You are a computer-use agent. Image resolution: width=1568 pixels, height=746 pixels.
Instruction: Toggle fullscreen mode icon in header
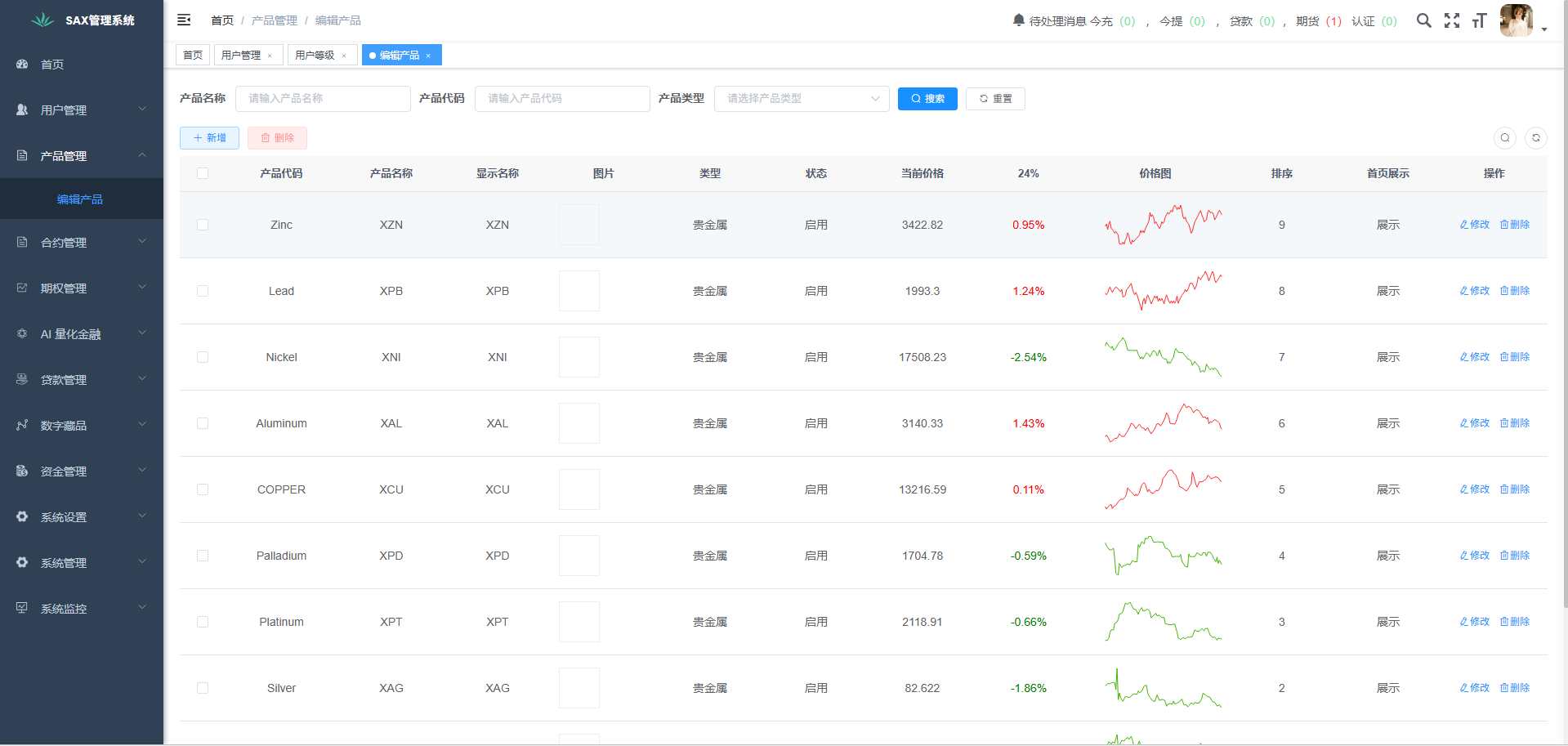pyautogui.click(x=1451, y=20)
